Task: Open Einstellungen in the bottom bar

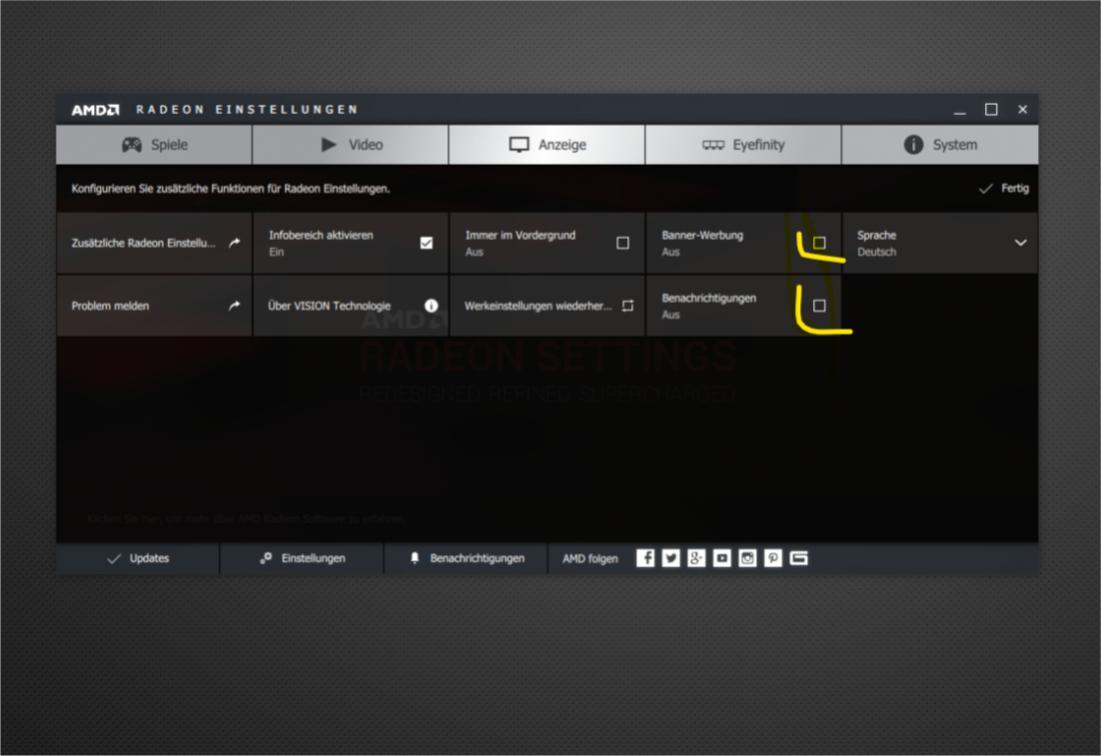Action: click(x=302, y=559)
